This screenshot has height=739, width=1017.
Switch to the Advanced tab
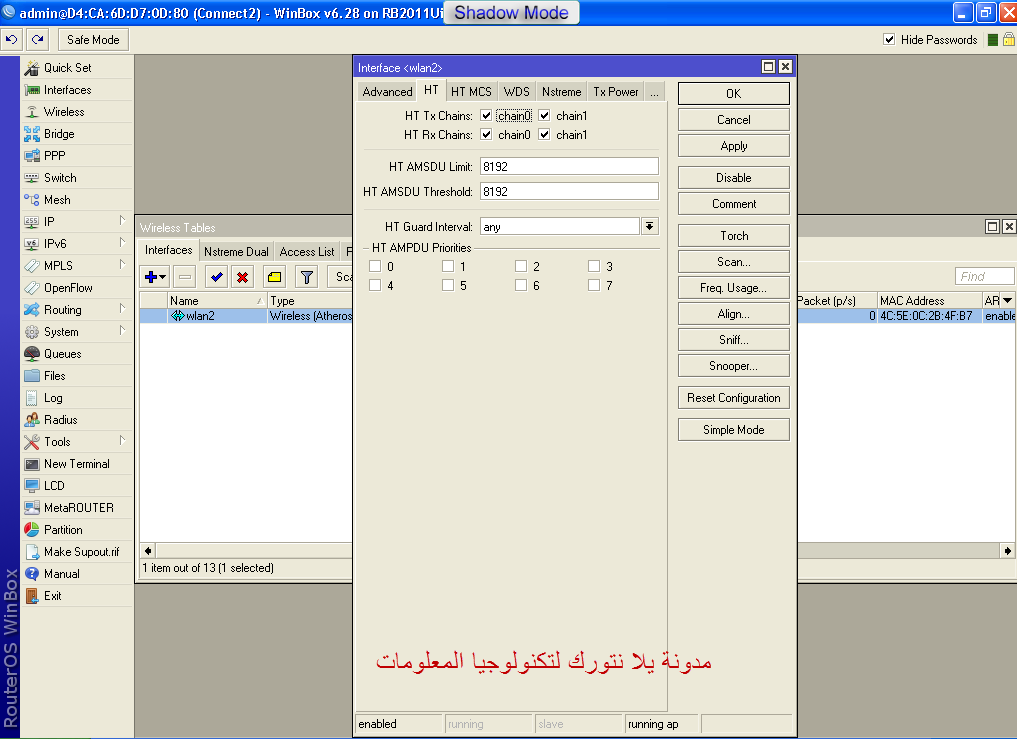point(387,91)
